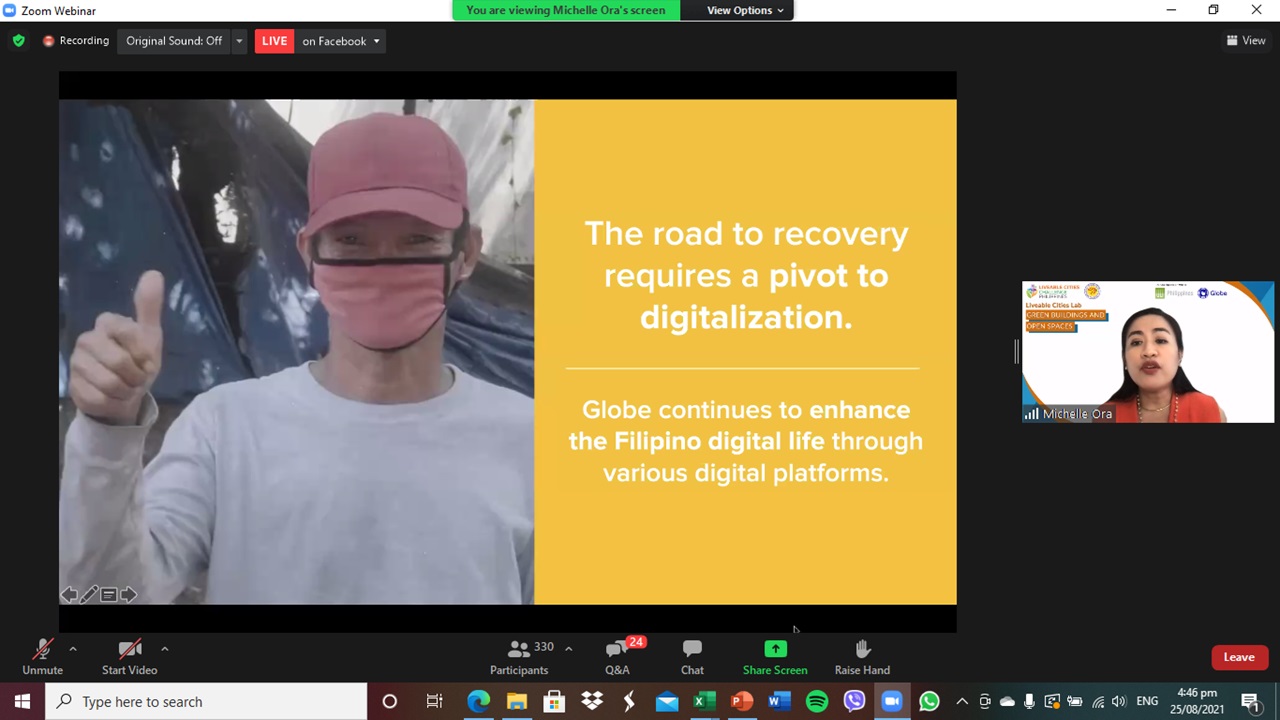Open the LIVE on Facebook dropdown
This screenshot has height=720, width=1280.
pos(340,41)
